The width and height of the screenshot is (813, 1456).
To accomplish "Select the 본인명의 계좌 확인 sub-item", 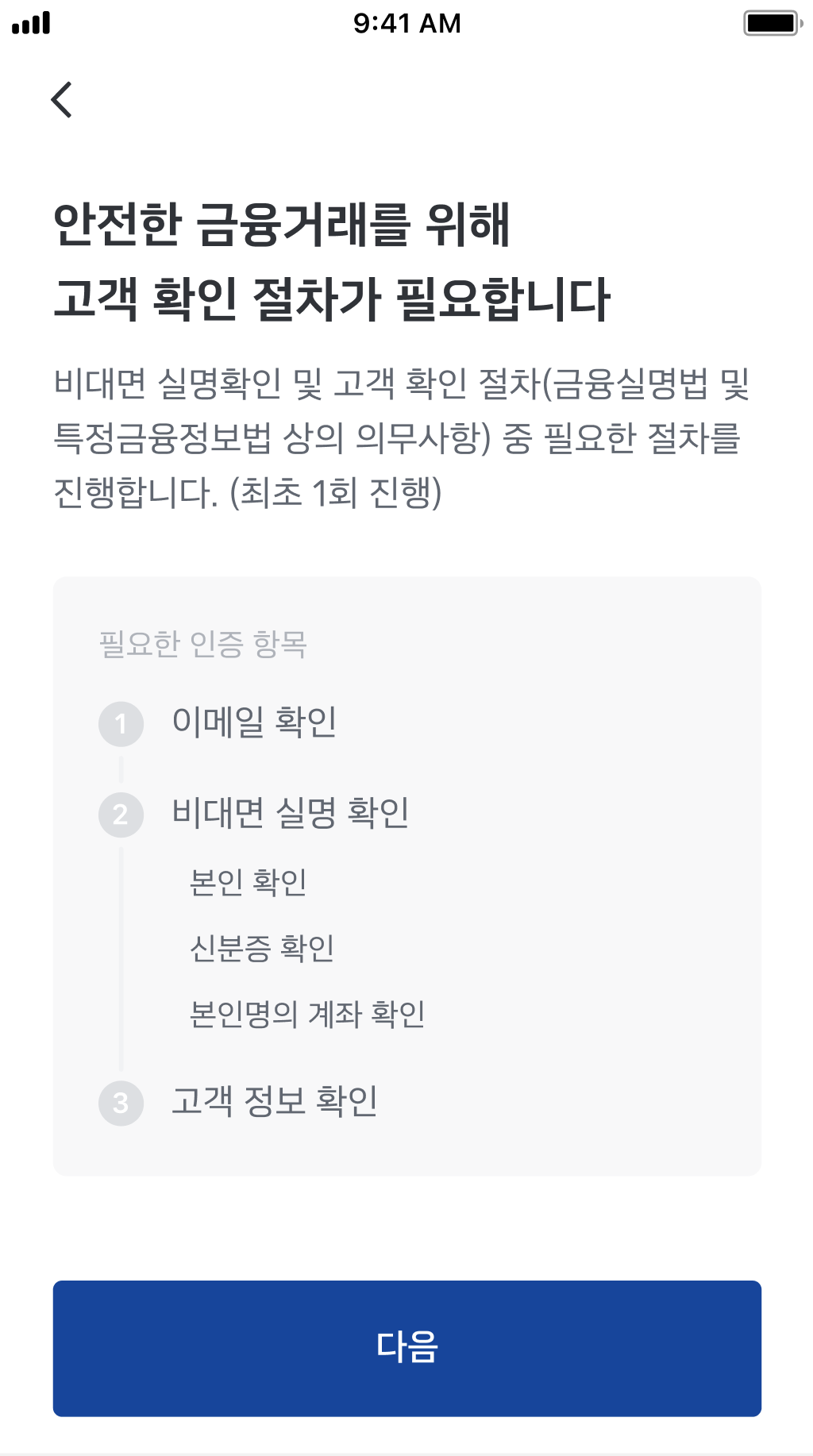I will (307, 1014).
